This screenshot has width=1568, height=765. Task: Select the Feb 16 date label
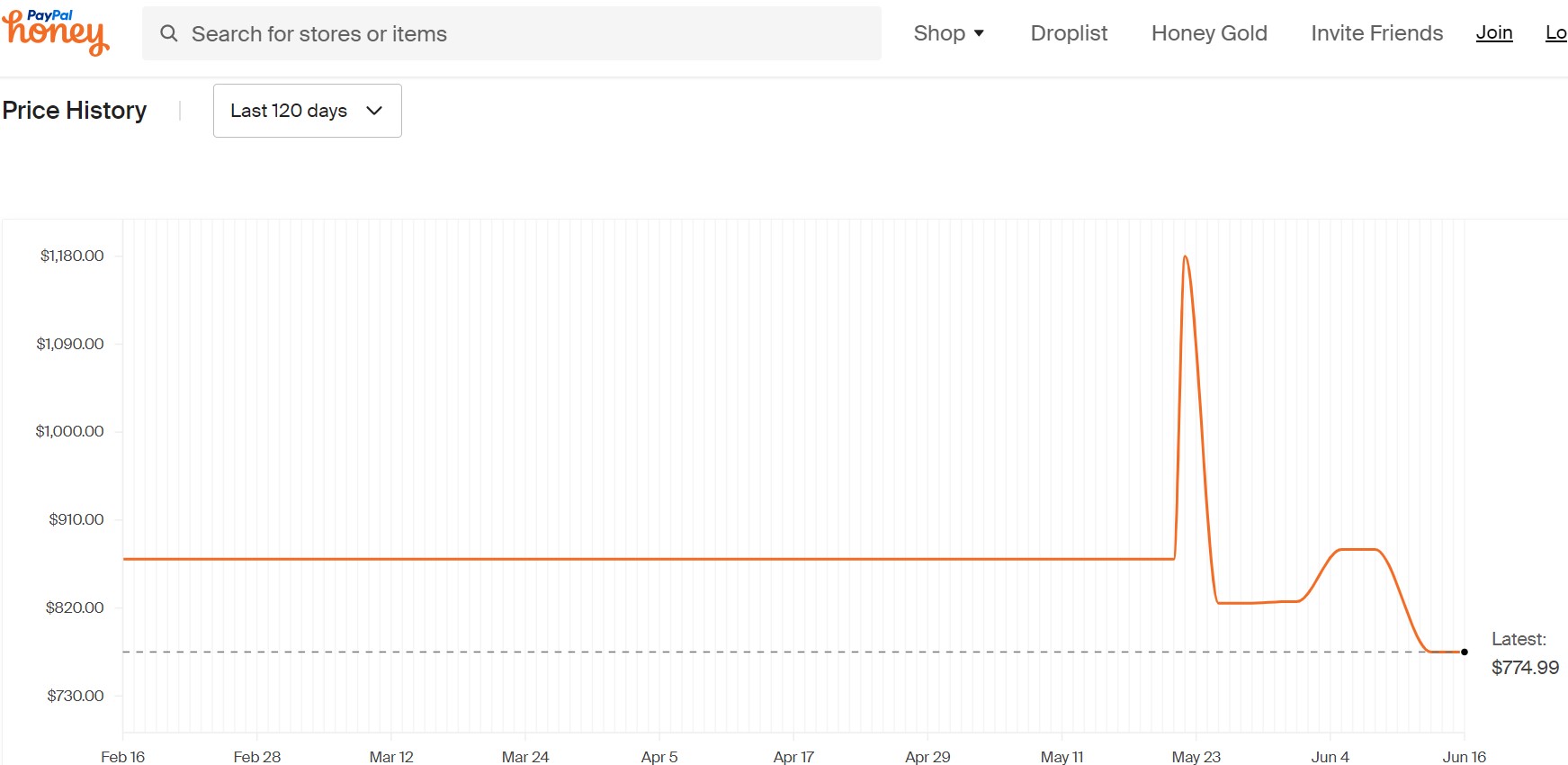[x=122, y=757]
